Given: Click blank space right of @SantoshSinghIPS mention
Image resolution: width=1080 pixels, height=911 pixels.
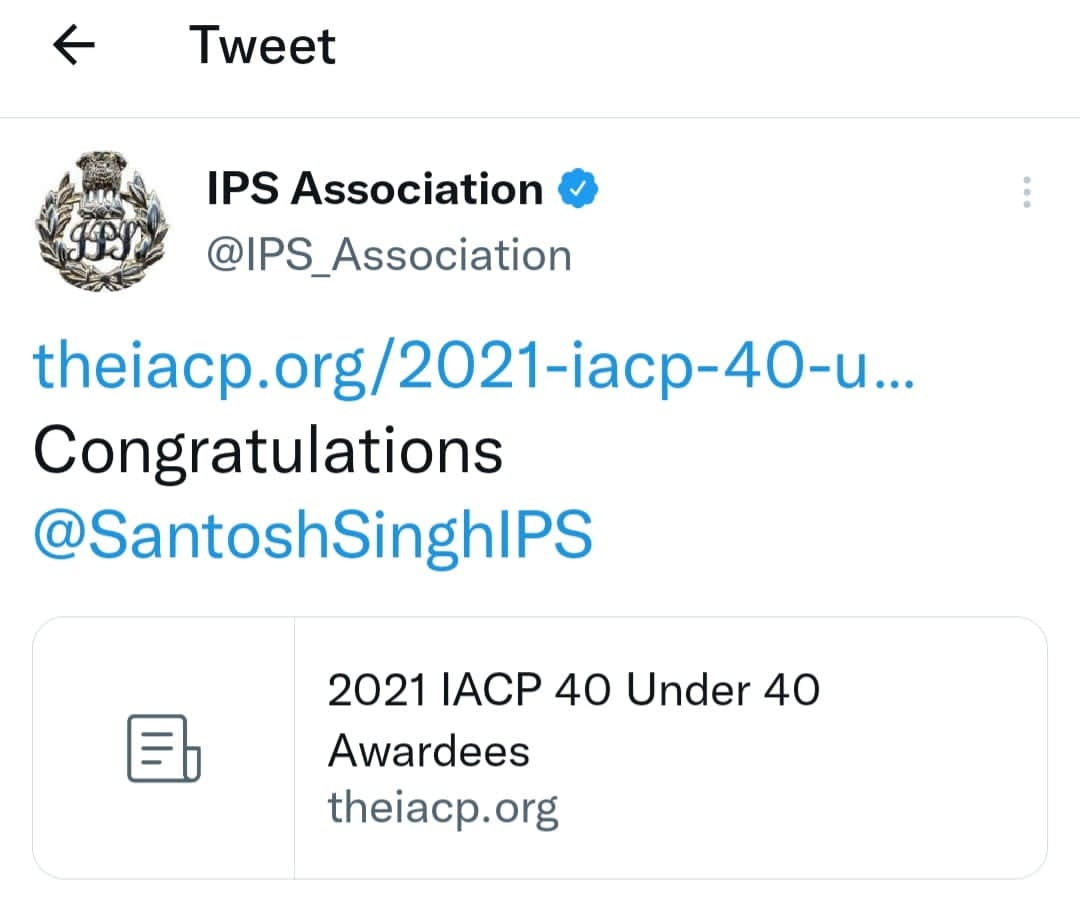Looking at the screenshot, I should click(820, 536).
